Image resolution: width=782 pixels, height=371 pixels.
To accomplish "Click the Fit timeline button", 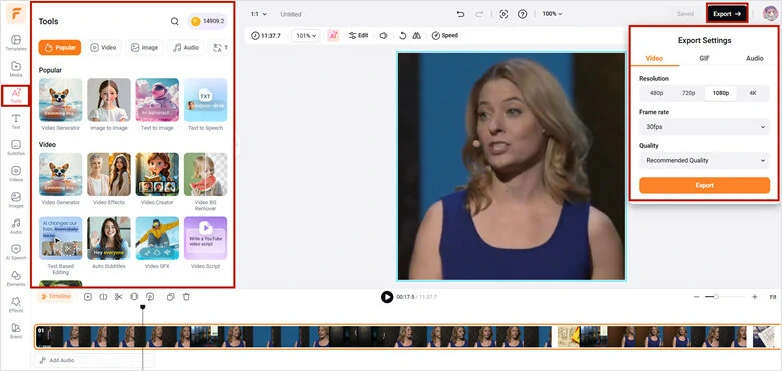I will click(773, 297).
